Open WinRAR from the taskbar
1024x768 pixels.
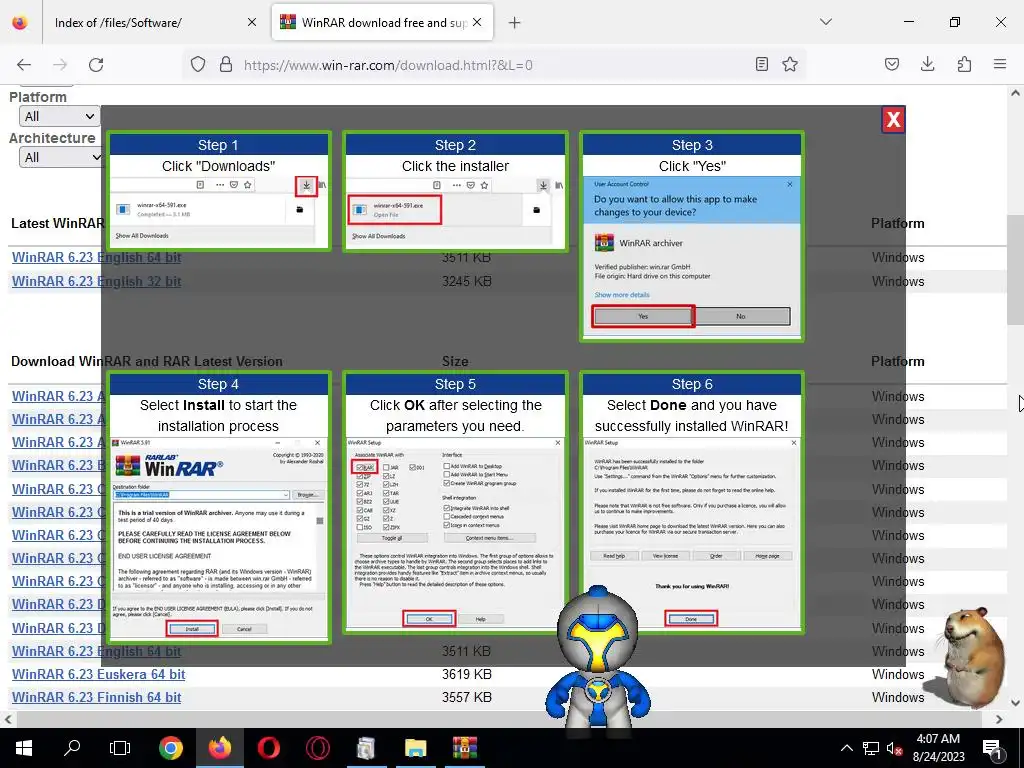tap(464, 748)
